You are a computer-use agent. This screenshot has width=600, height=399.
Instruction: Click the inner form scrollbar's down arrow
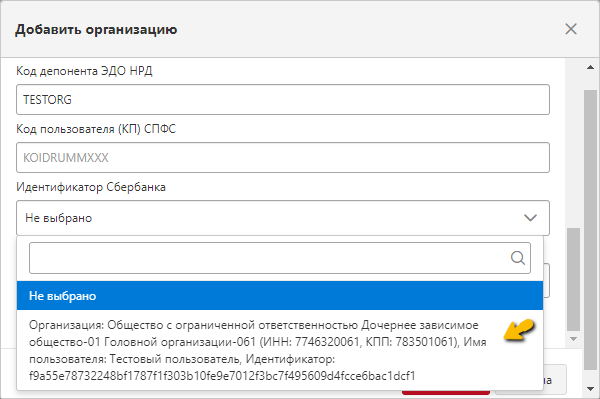pos(574,339)
